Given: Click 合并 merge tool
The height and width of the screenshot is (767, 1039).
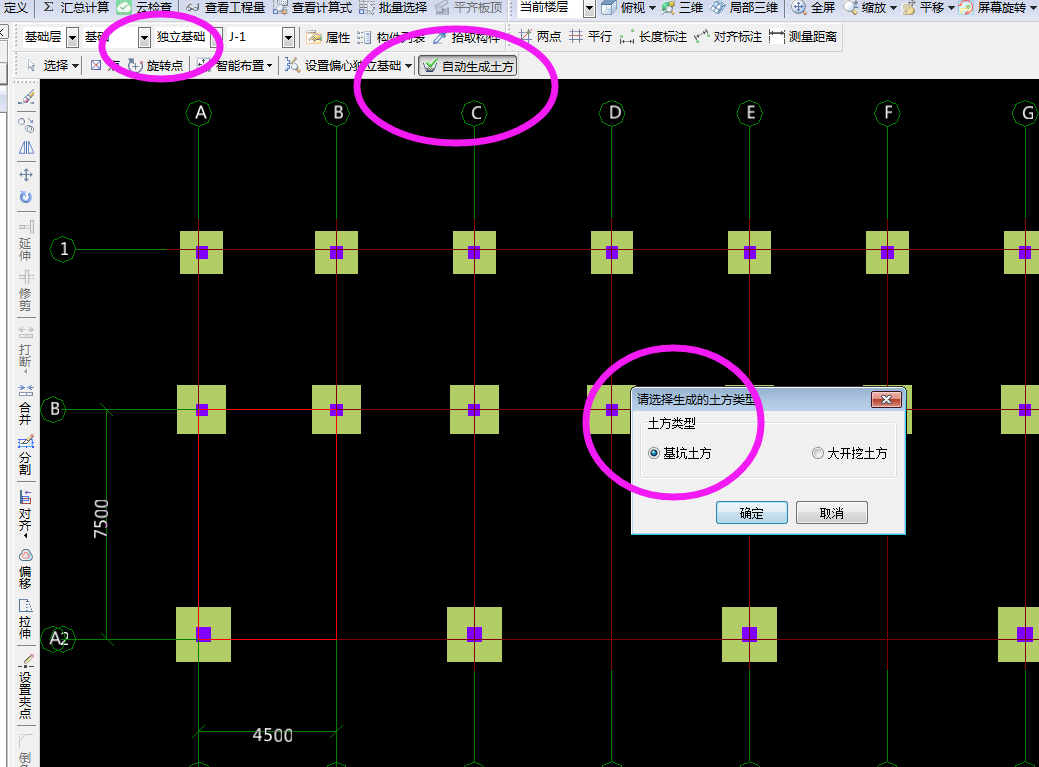Looking at the screenshot, I should 25,404.
